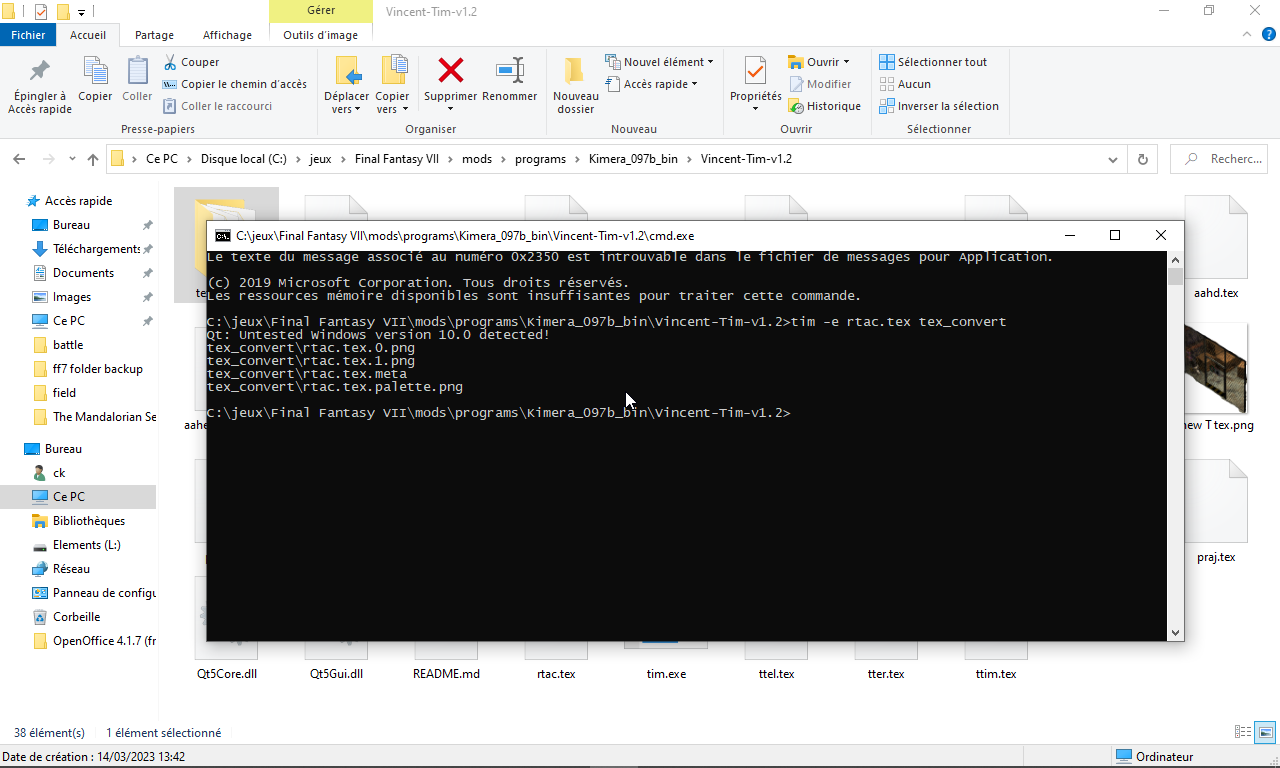Open Quick Access toolbar customize arrow
This screenshot has width=1280, height=768.
click(x=81, y=12)
